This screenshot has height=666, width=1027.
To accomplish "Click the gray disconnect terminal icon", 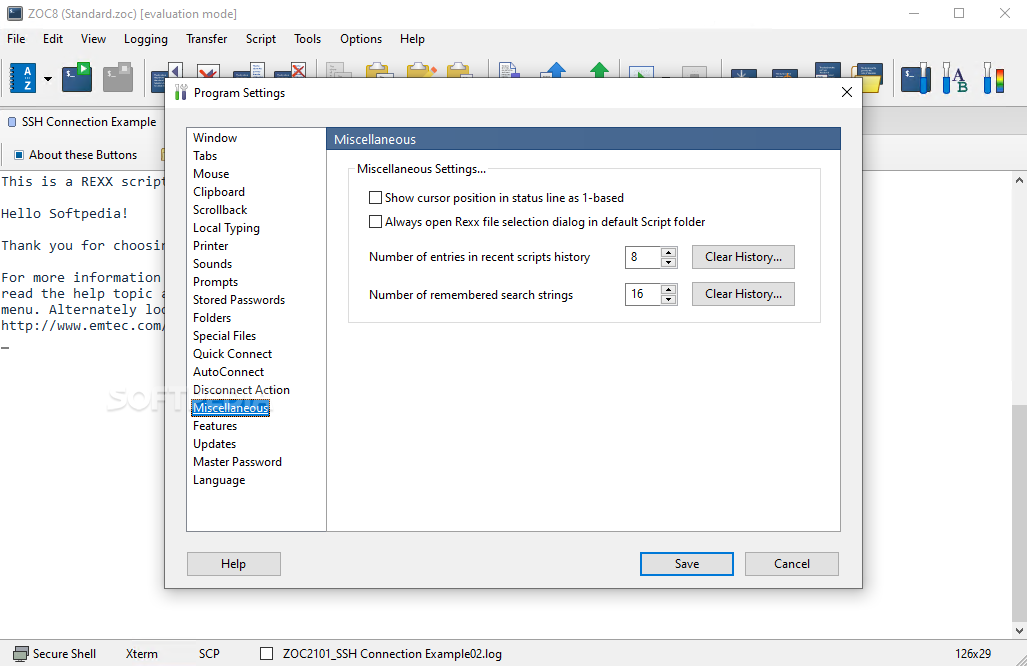I will tap(118, 77).
